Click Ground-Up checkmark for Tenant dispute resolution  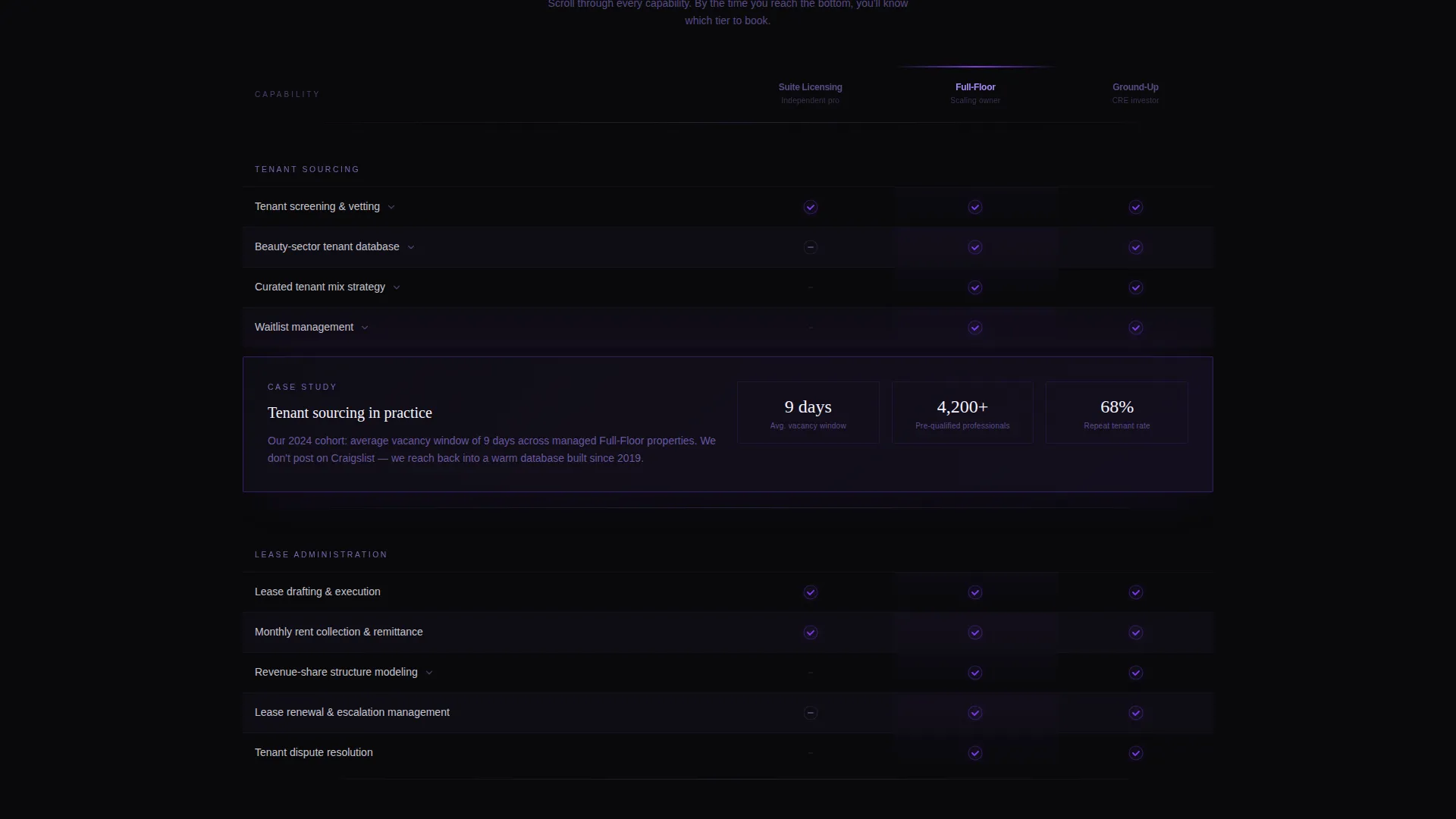tap(1135, 753)
